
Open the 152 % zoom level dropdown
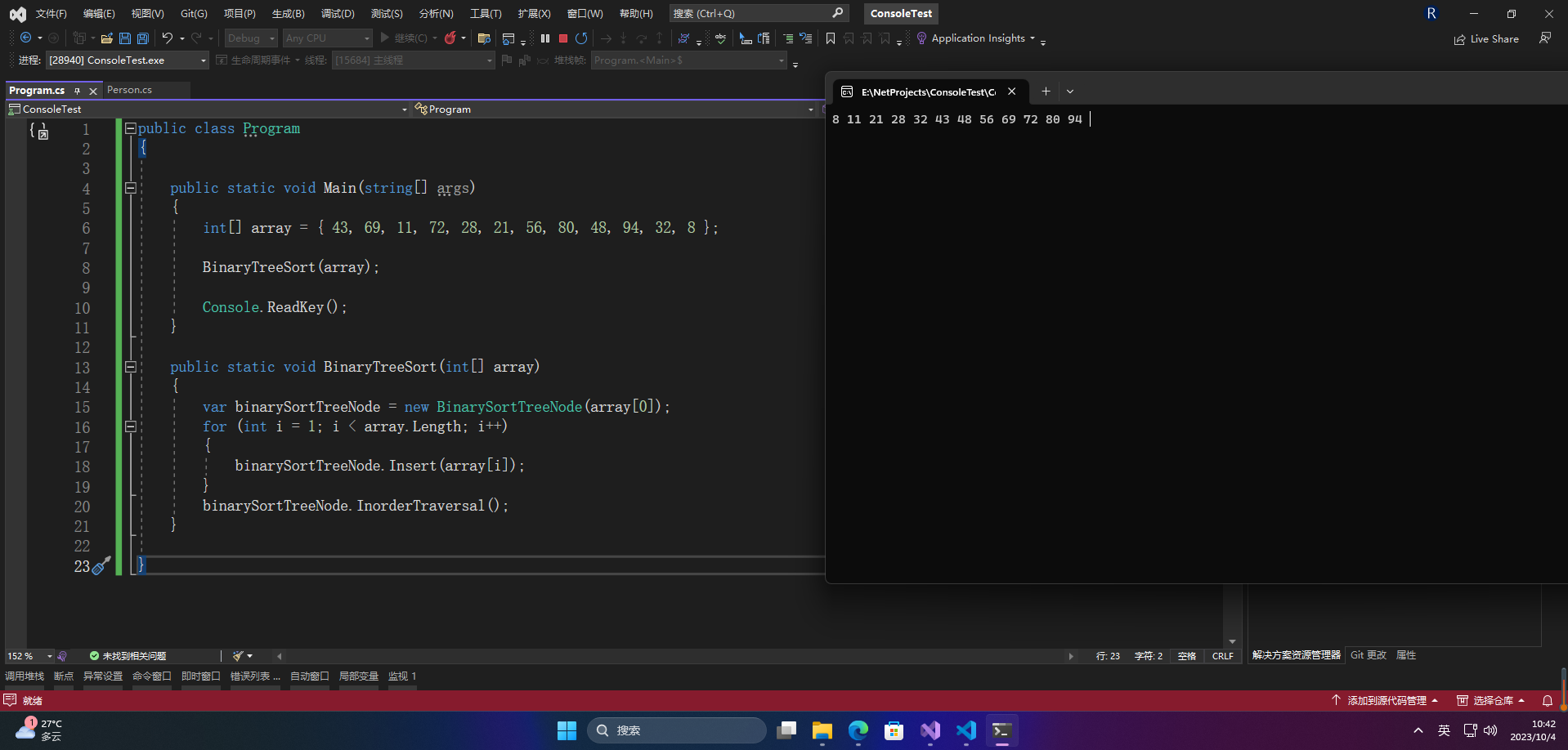(x=29, y=655)
